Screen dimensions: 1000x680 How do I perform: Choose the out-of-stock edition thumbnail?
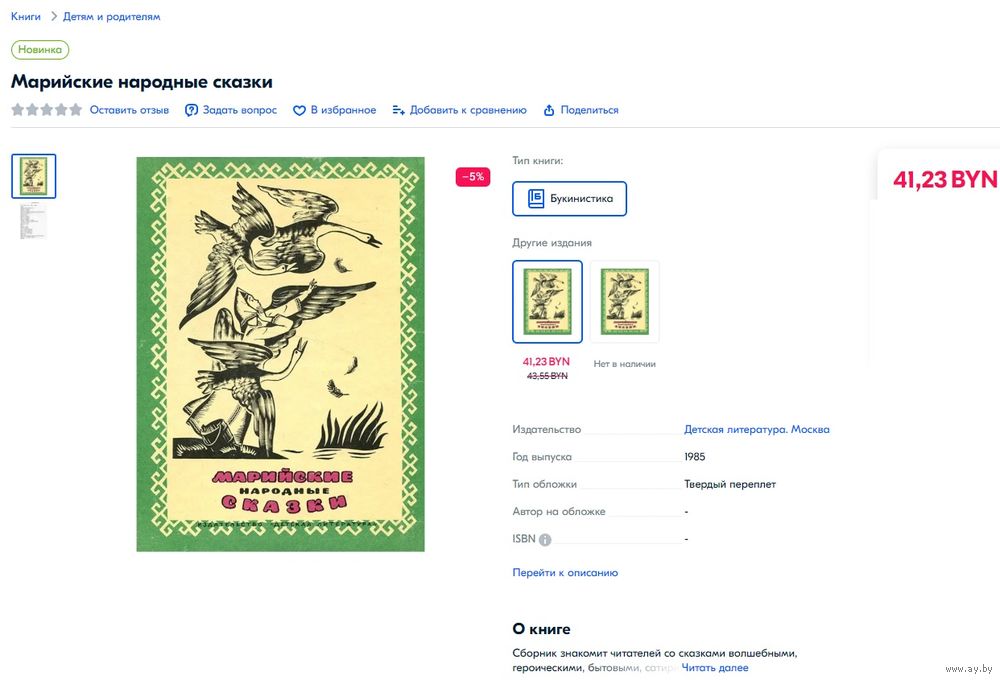click(x=624, y=302)
